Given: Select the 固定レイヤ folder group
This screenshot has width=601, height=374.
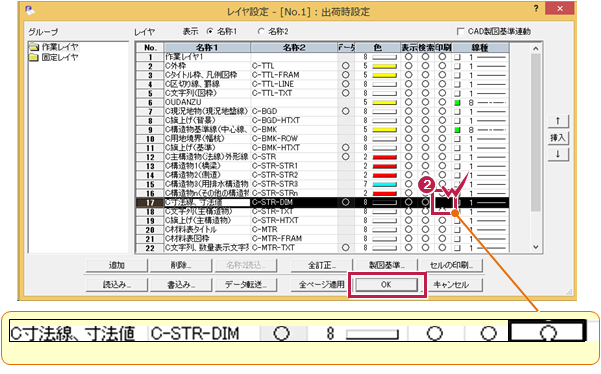Looking at the screenshot, I should [54, 57].
